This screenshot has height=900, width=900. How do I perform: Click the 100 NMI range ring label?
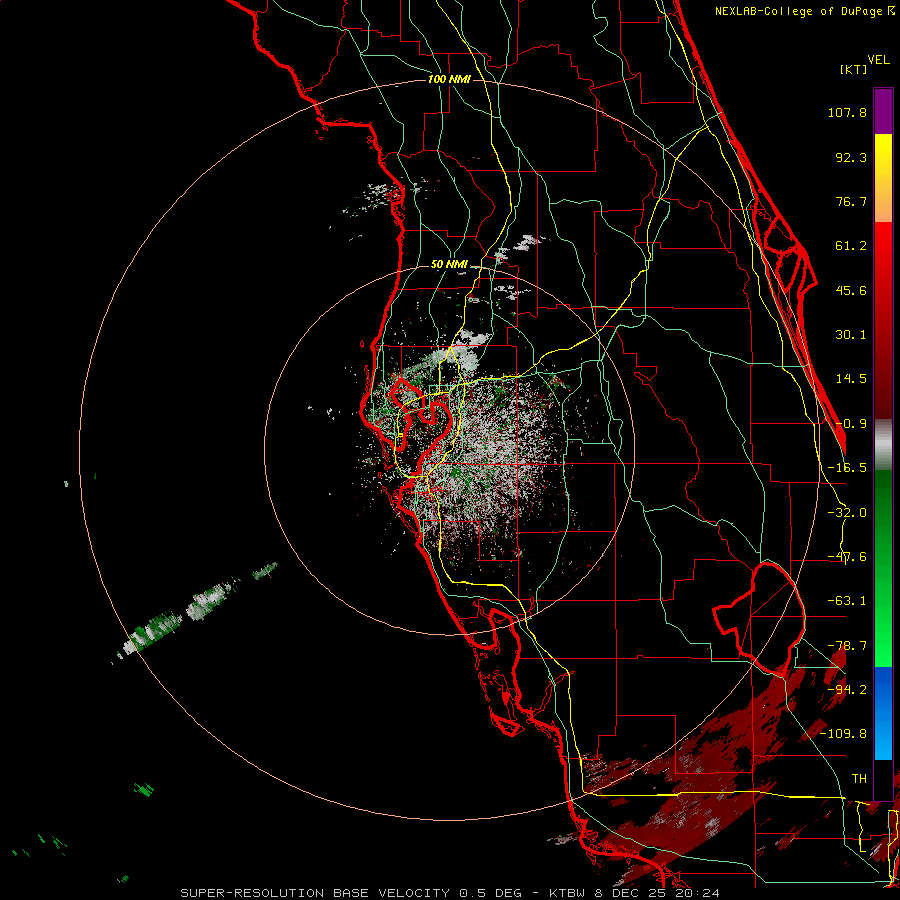pos(449,79)
